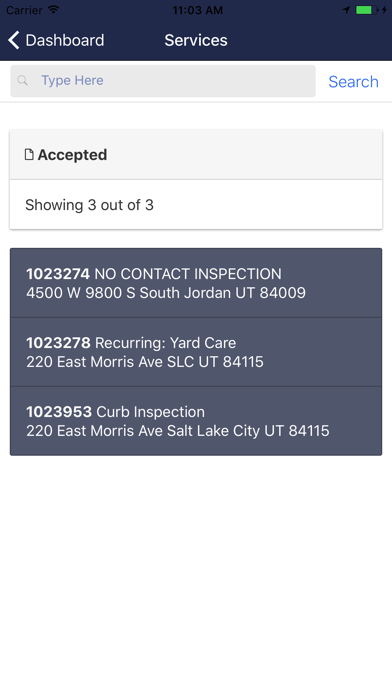This screenshot has height=696, width=392.
Task: Open service 1023278 Recurring Yard Care
Action: 196,352
